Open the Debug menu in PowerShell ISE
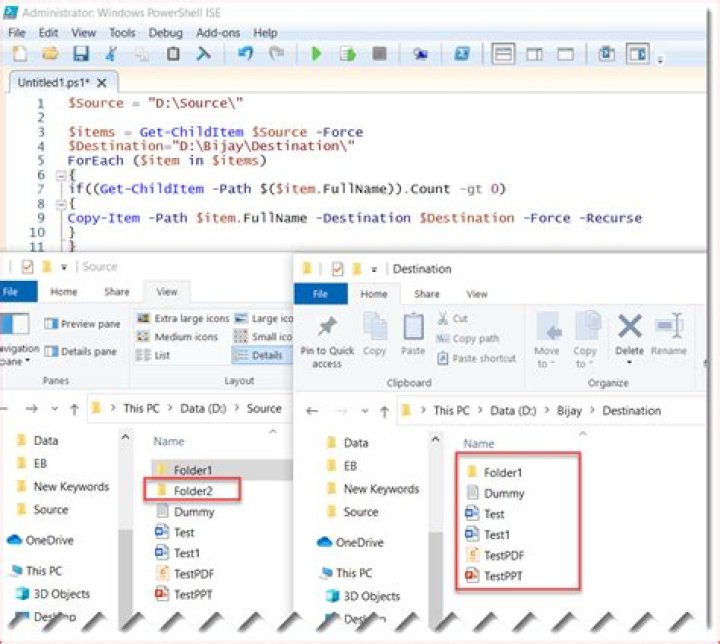720x644 pixels. click(x=165, y=33)
